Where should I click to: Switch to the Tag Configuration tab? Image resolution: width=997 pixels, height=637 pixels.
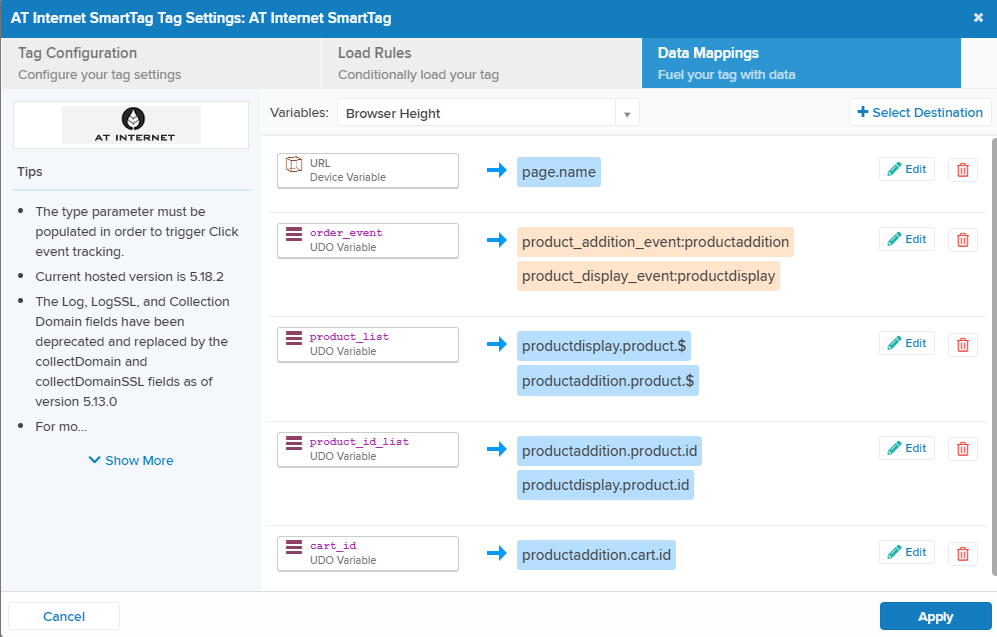[x=160, y=63]
